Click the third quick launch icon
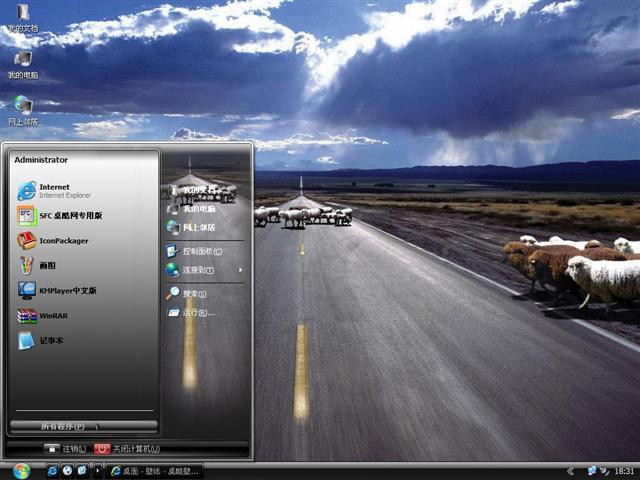This screenshot has height=480, width=640. (82, 471)
